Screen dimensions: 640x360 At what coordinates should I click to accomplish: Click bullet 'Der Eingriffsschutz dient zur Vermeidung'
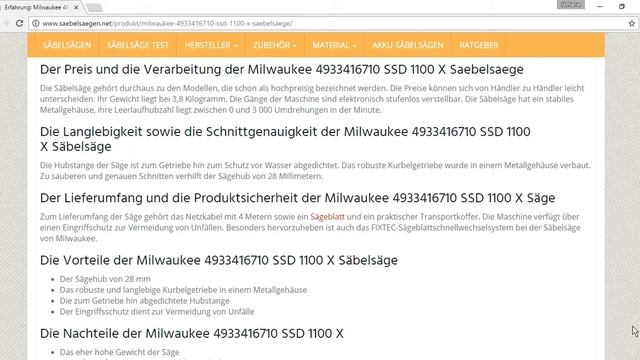click(157, 312)
